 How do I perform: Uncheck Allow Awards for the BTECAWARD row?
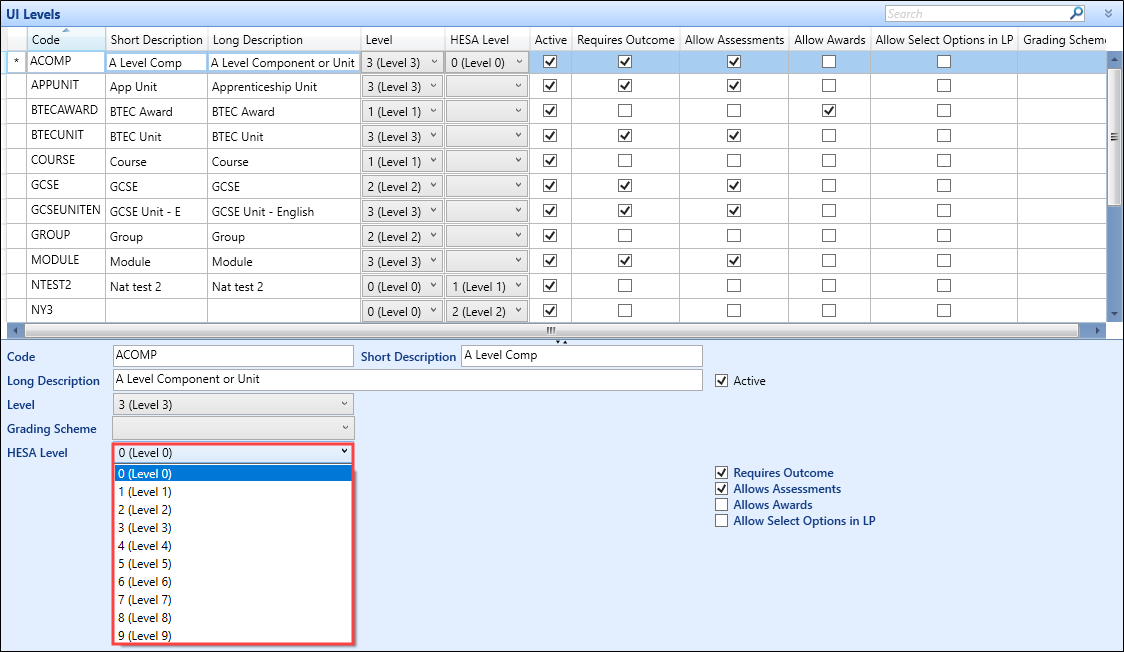[829, 111]
